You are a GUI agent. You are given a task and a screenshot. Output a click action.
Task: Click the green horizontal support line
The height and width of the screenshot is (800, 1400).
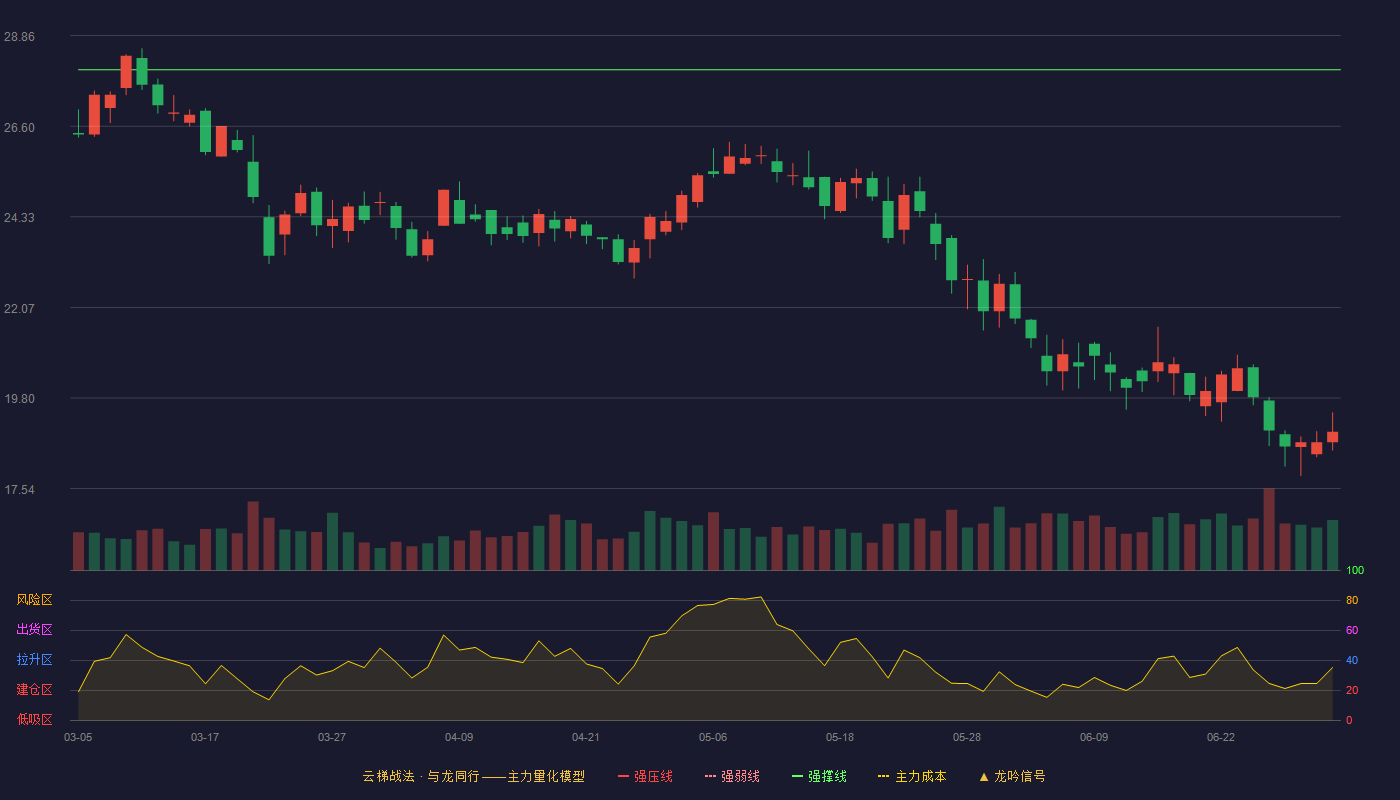pos(709,70)
